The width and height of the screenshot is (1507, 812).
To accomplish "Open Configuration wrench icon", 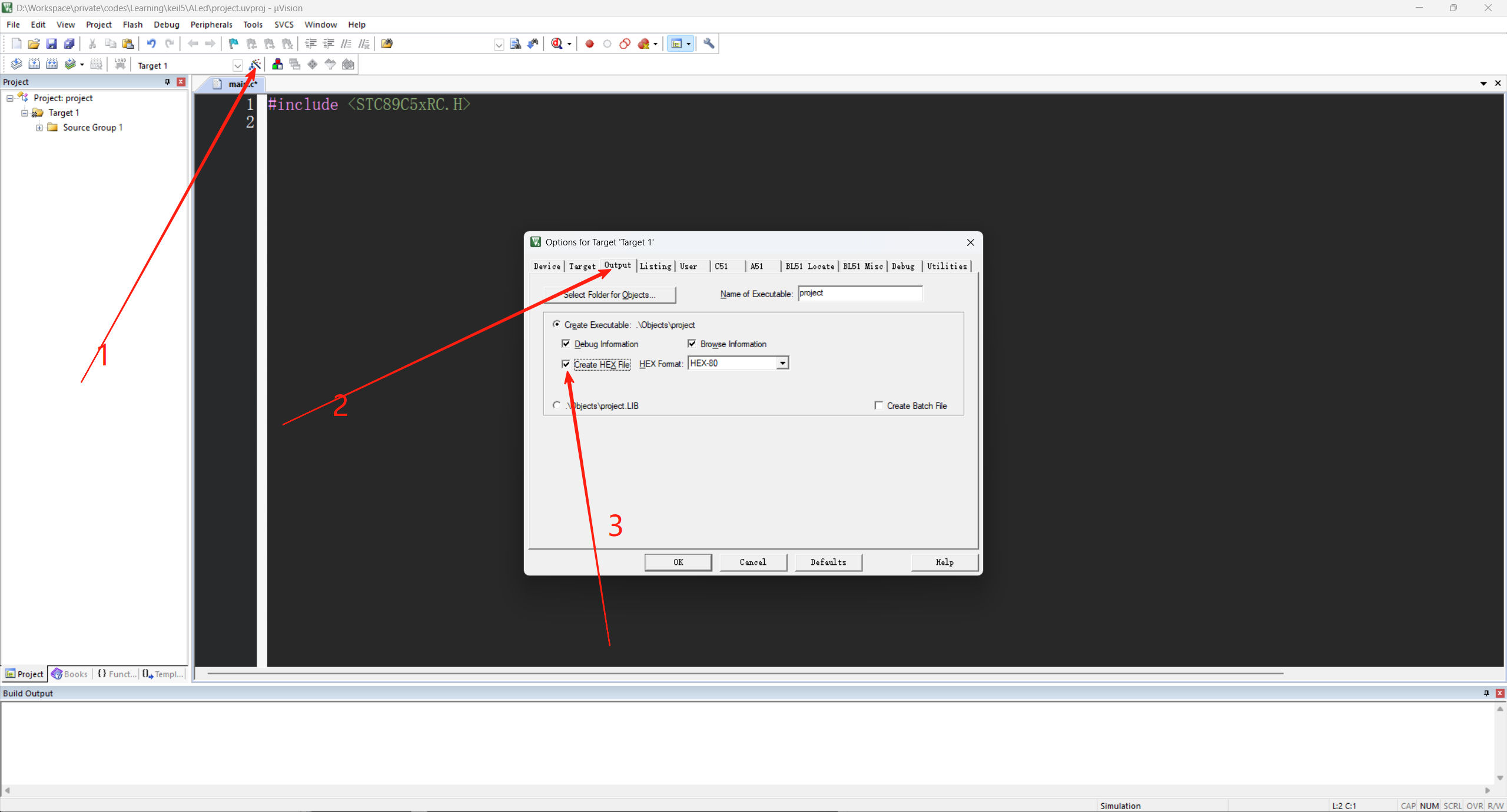I will [709, 44].
